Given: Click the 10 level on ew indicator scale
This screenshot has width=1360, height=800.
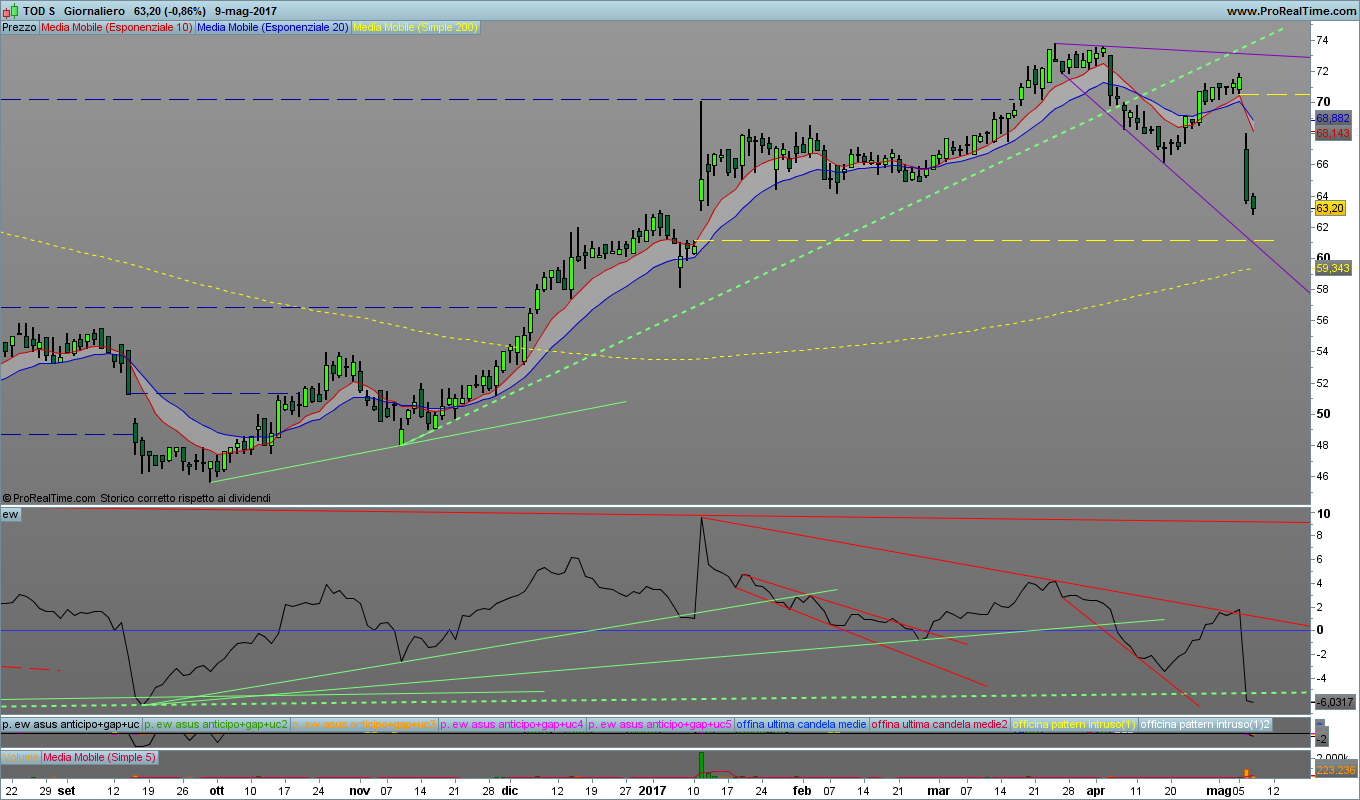Looking at the screenshot, I should point(1322,513).
